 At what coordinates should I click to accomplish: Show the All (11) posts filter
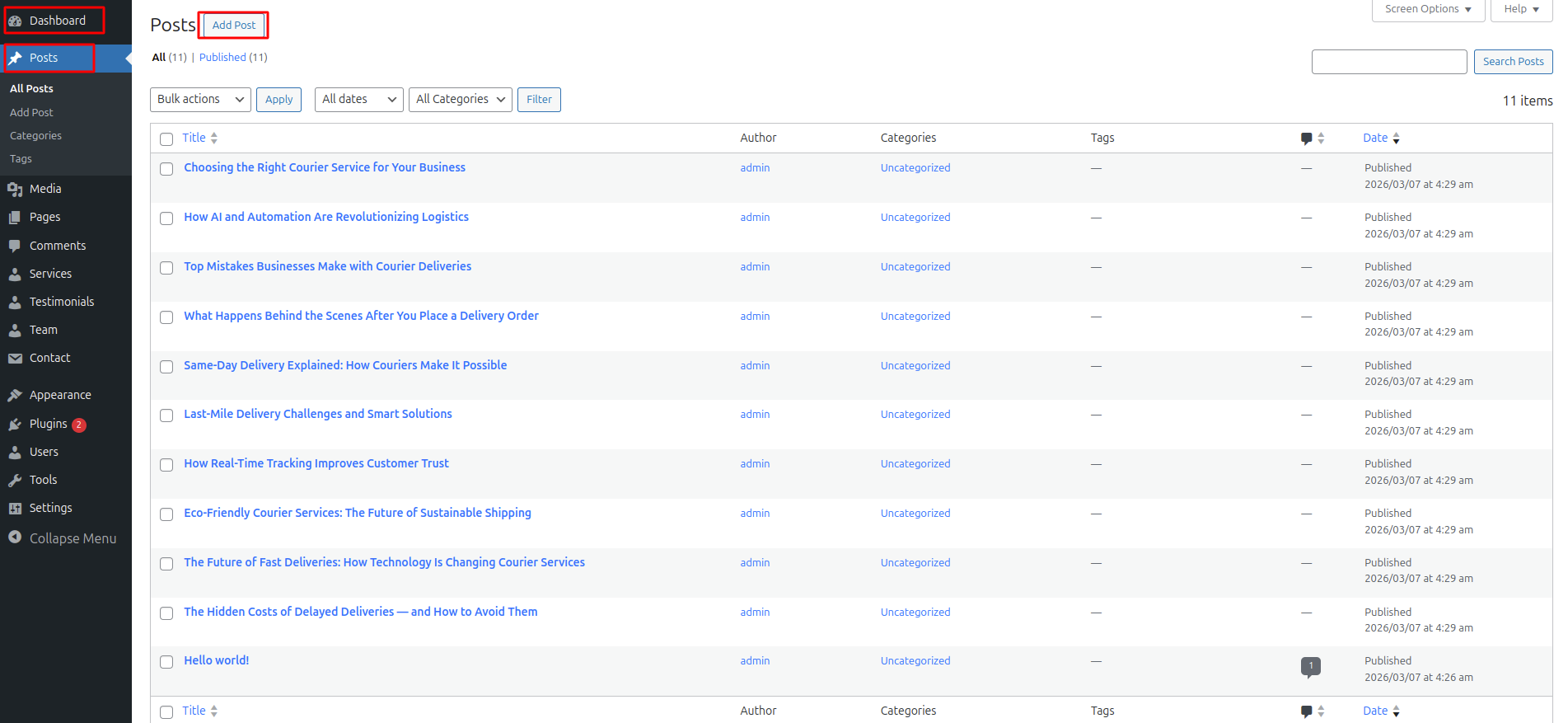pos(169,57)
